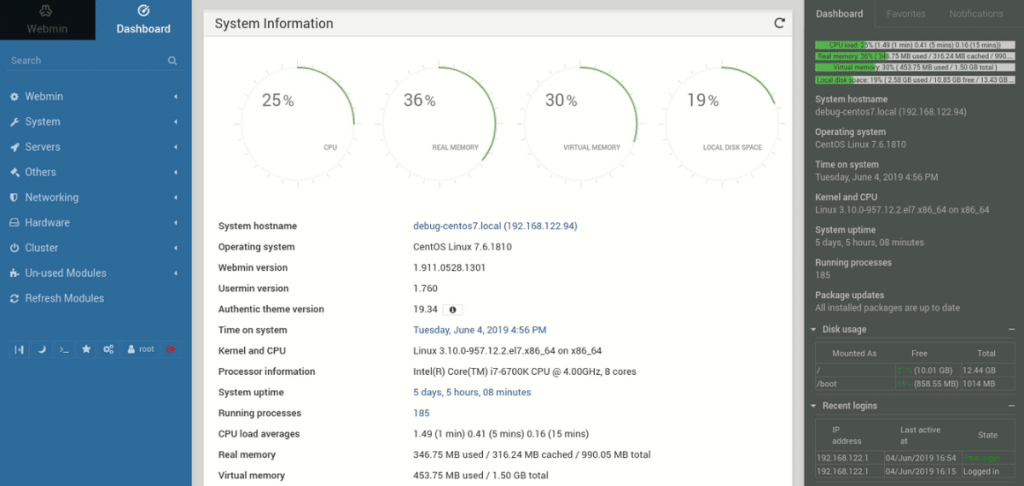Select the CPU load averages value text
This screenshot has height=486, width=1024.
tap(501, 434)
